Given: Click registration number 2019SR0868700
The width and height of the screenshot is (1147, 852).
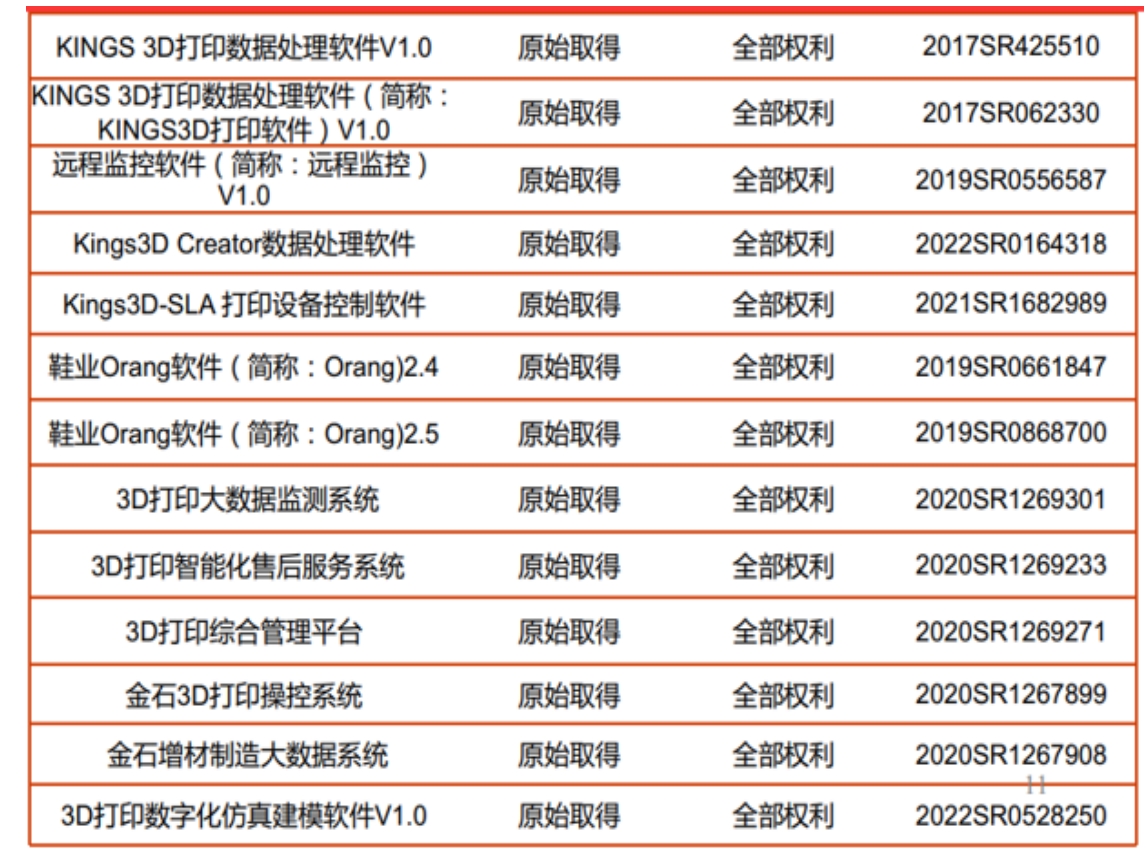Looking at the screenshot, I should coord(1010,433).
